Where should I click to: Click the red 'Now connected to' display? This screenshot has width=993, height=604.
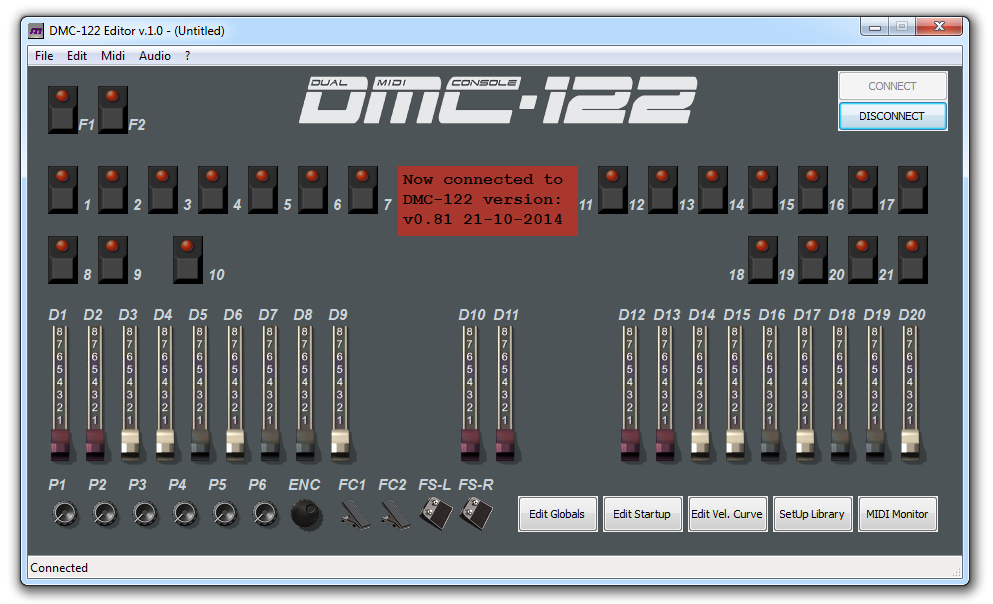coord(488,201)
